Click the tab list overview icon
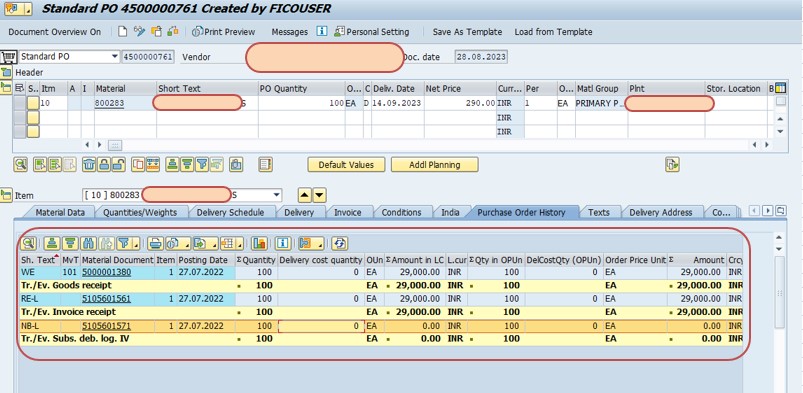This screenshot has width=803, height=393. click(x=780, y=211)
